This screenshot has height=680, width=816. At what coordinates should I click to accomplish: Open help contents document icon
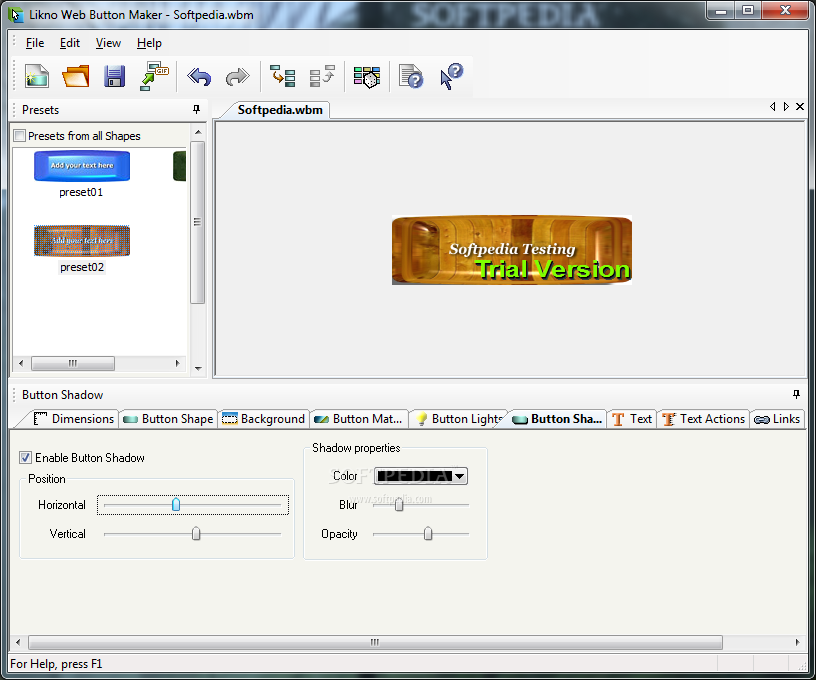411,76
